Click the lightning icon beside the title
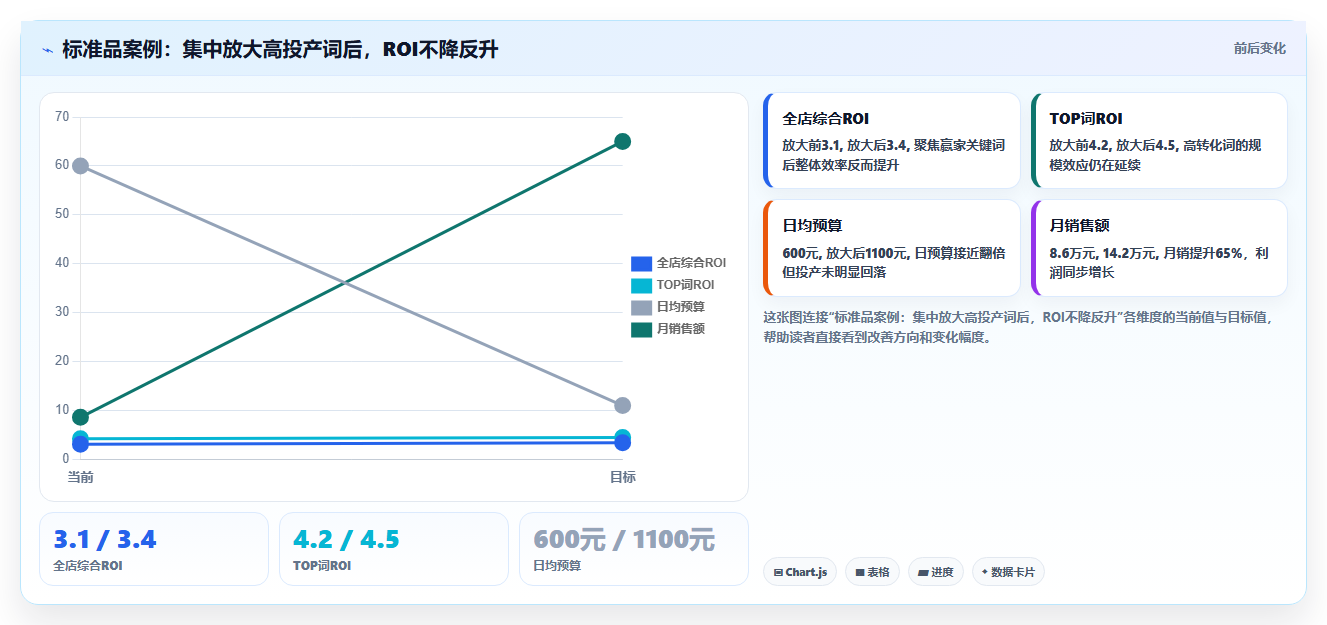The image size is (1327, 625). (47, 50)
